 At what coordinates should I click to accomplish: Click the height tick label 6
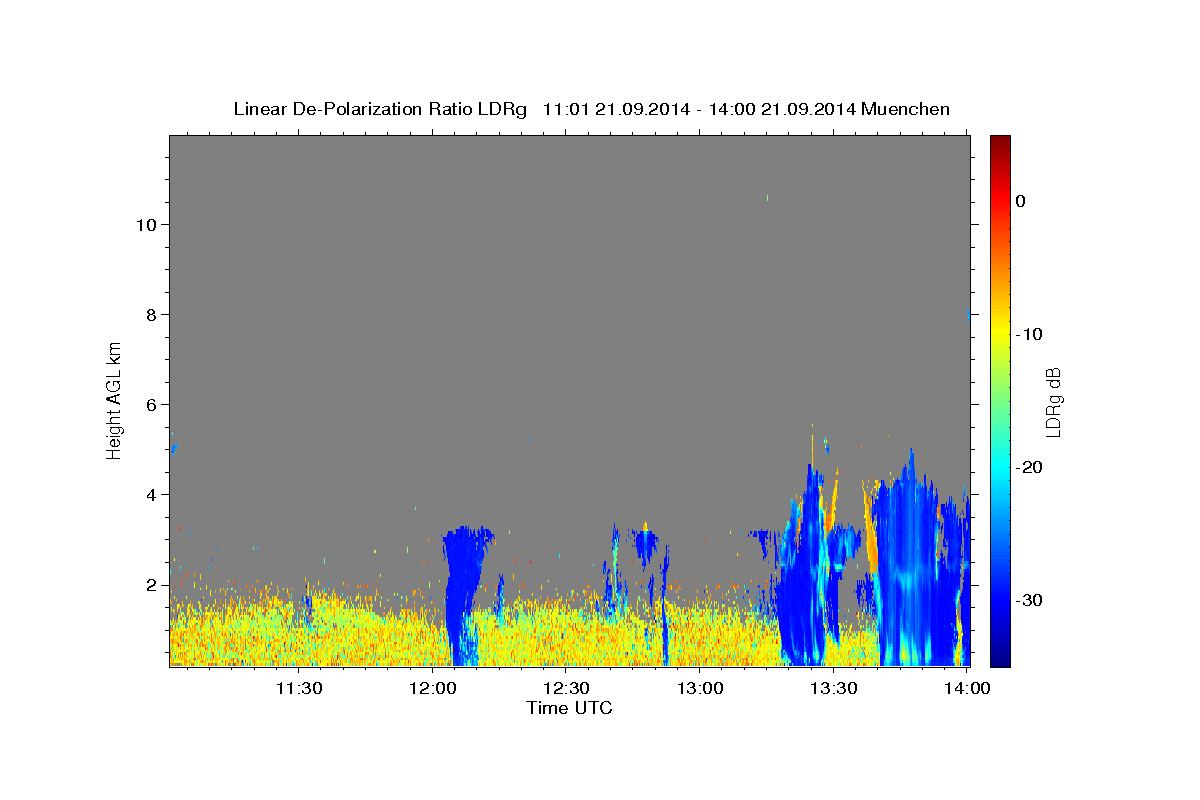pos(152,405)
